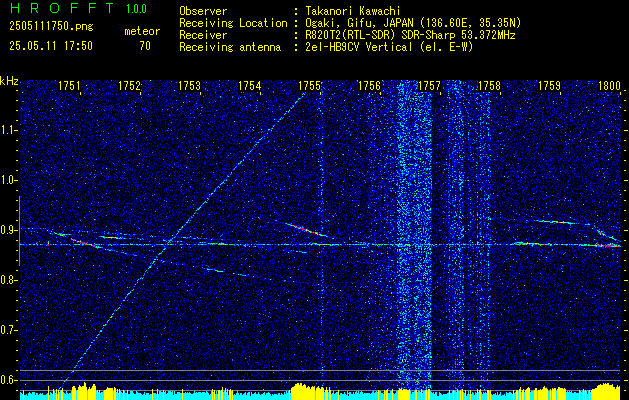Click the Receiving antenna label

[x=230, y=47]
